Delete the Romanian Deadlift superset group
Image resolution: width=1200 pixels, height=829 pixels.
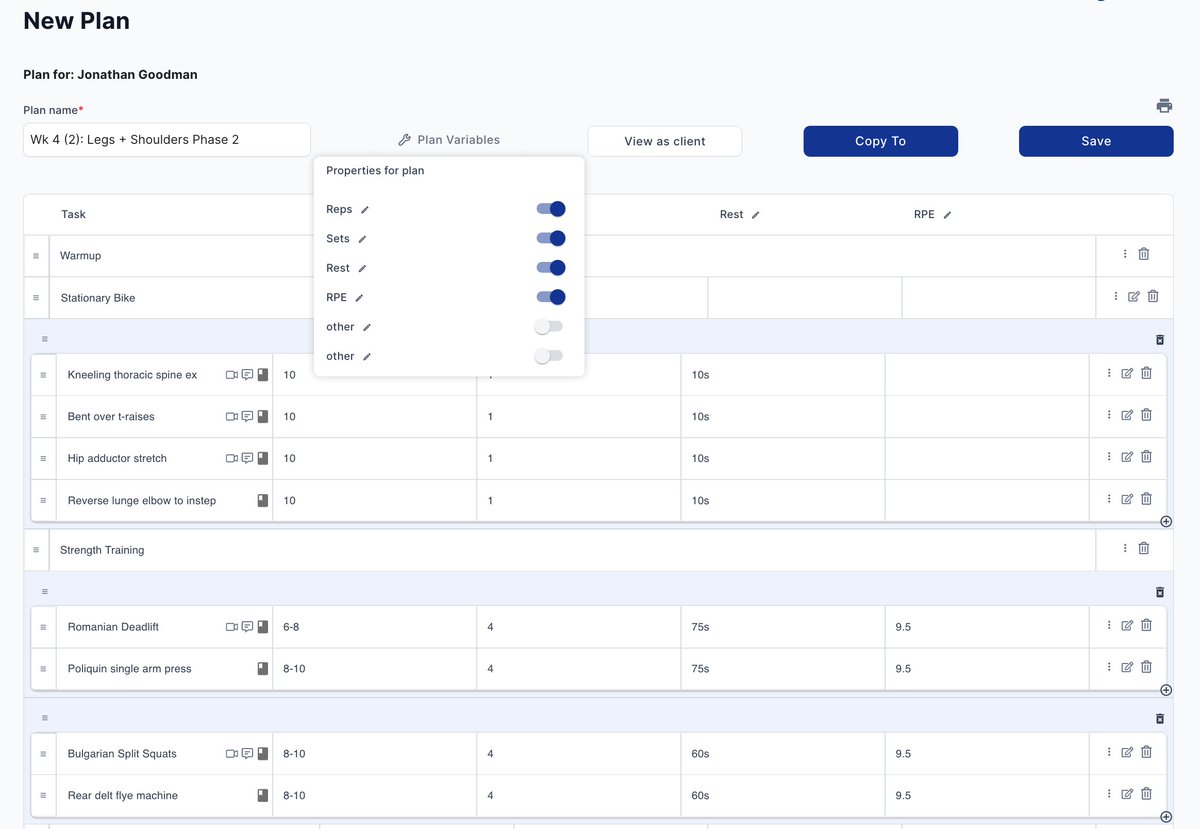click(x=1160, y=592)
